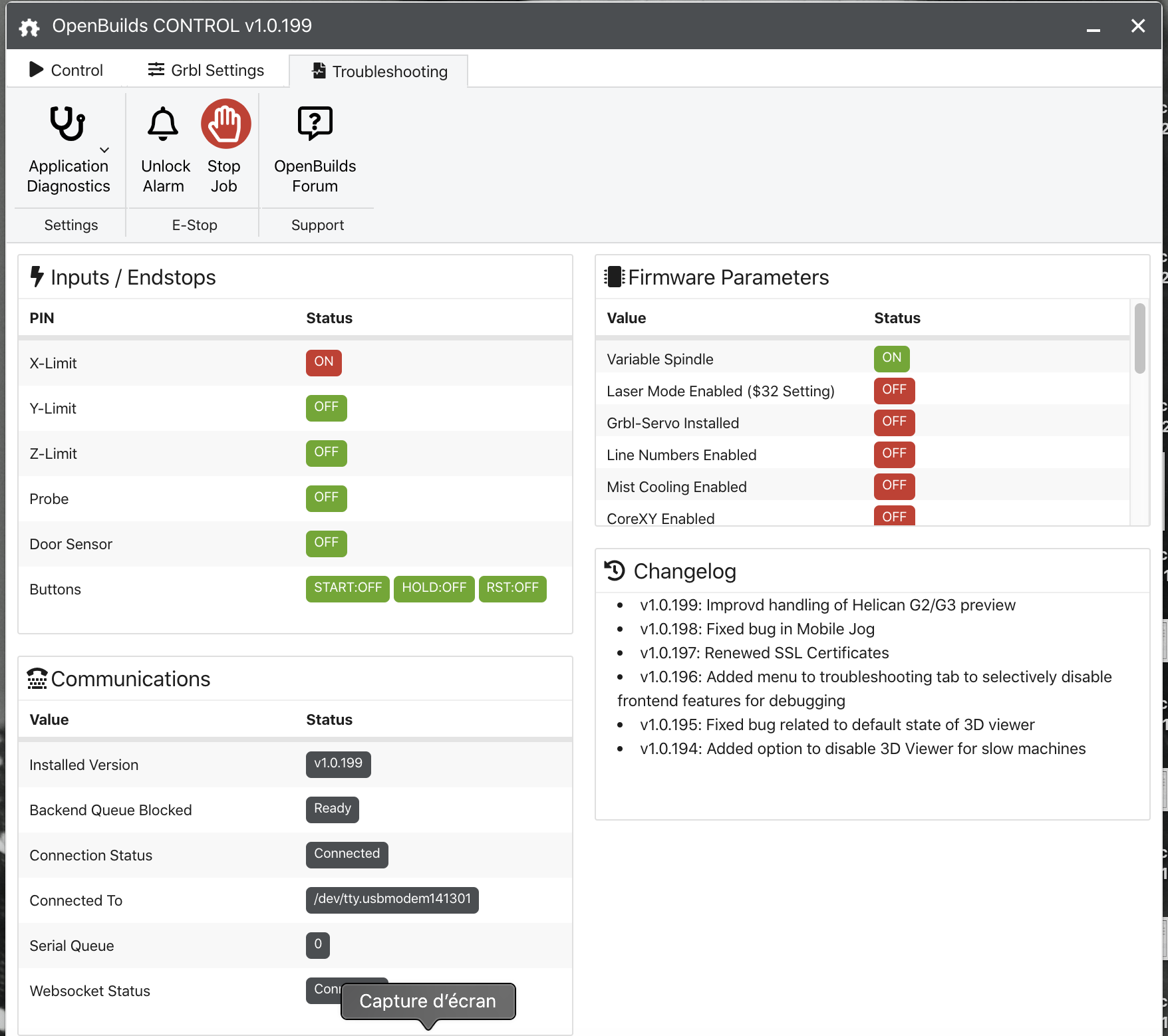1168x1036 pixels.
Task: Toggle the X-Limit ON status badge
Action: [324, 362]
